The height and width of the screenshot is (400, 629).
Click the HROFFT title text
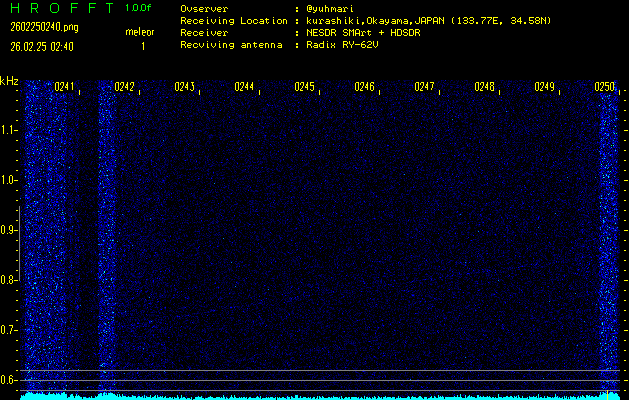coord(62,8)
